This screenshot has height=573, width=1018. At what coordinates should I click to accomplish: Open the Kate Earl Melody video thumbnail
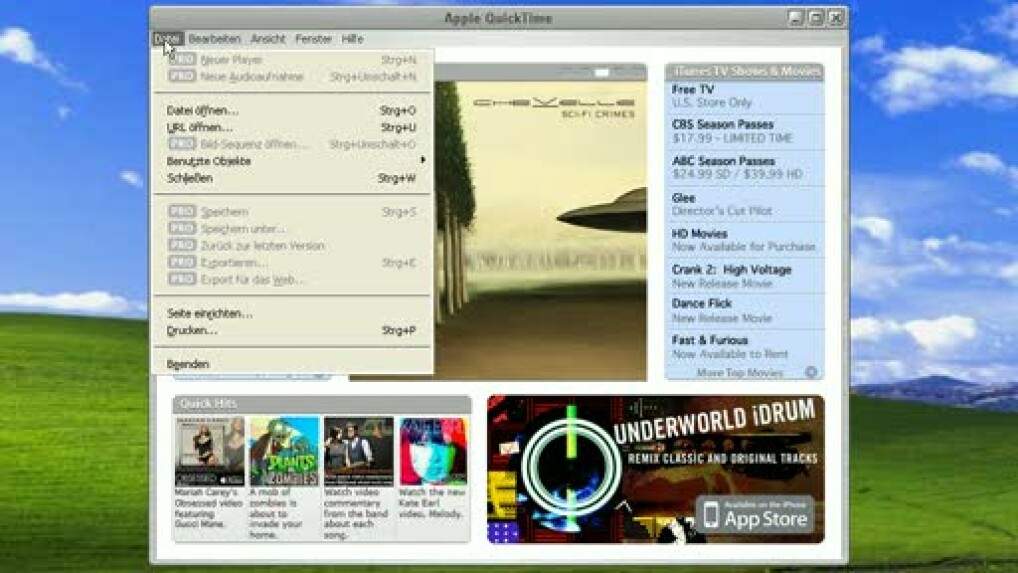[433, 451]
